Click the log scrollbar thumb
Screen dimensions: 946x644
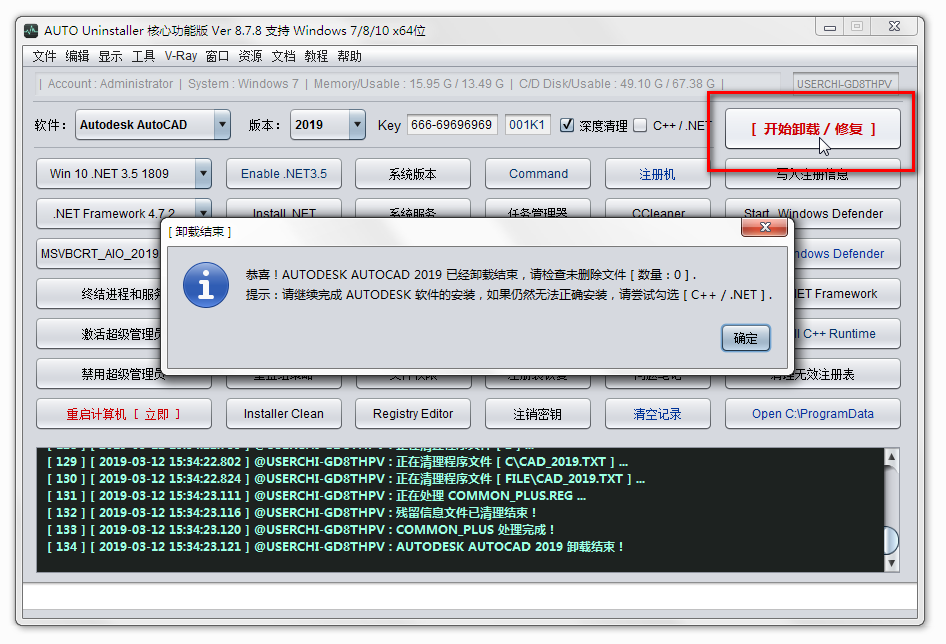click(x=891, y=540)
